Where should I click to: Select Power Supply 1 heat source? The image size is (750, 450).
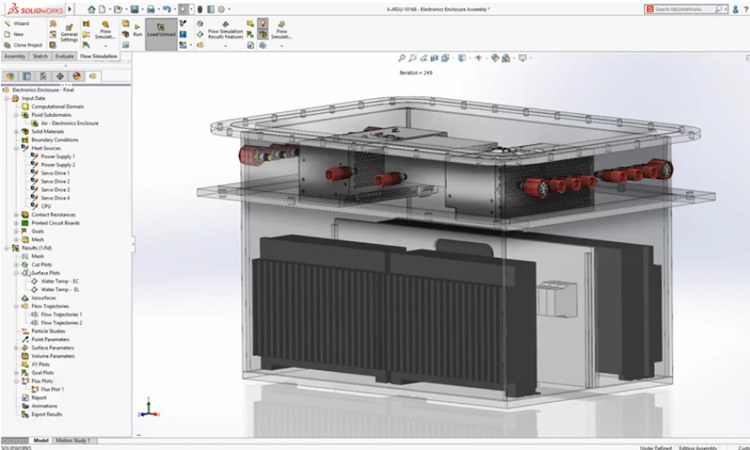57,156
